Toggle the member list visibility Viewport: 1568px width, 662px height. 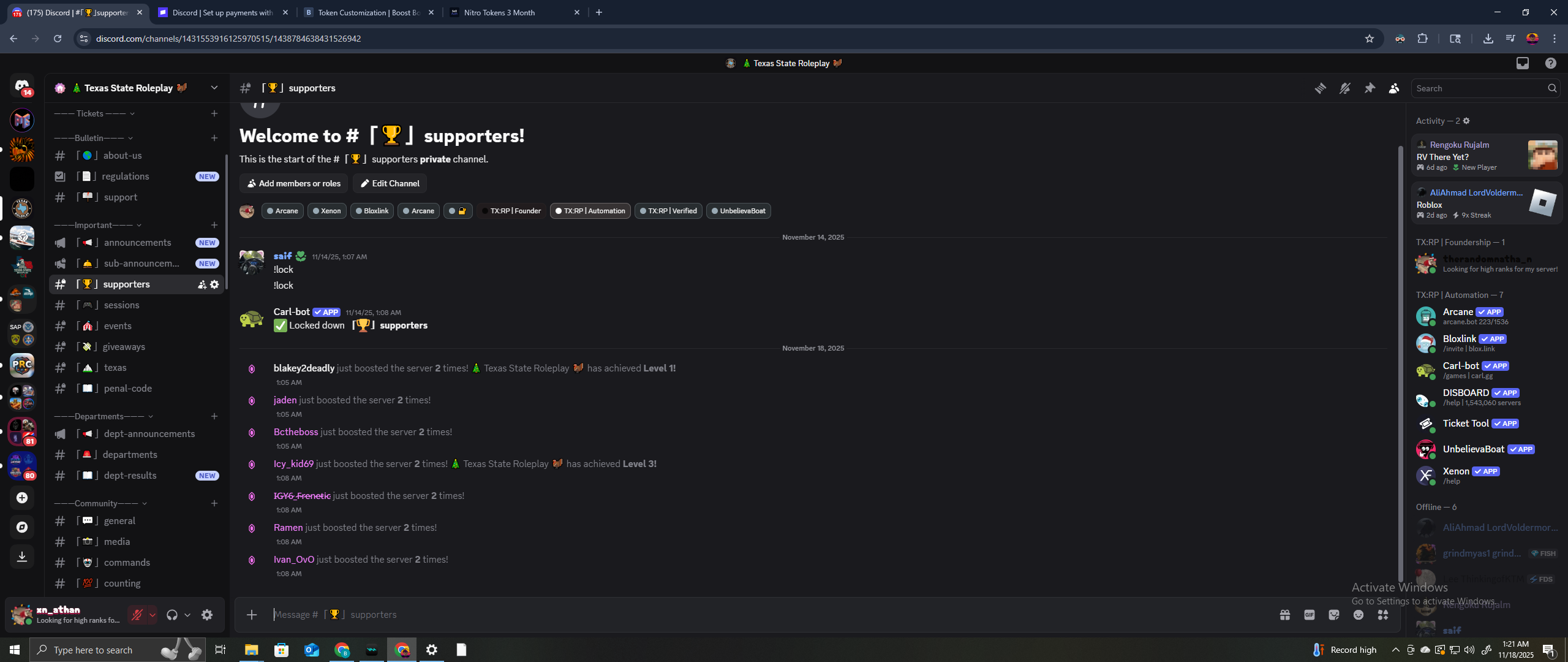(x=1394, y=88)
